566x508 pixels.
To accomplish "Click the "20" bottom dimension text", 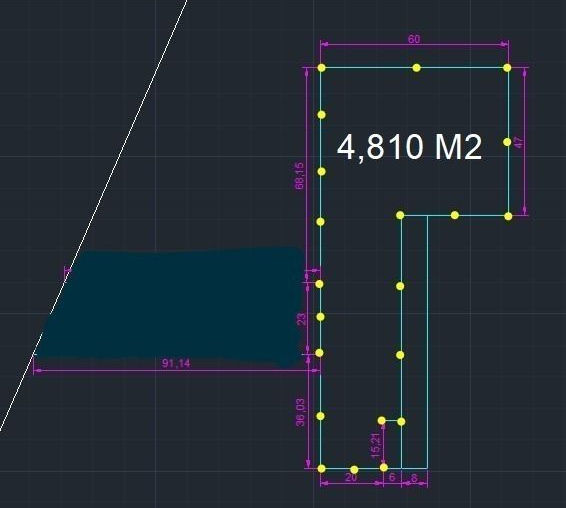I will pyautogui.click(x=351, y=477).
